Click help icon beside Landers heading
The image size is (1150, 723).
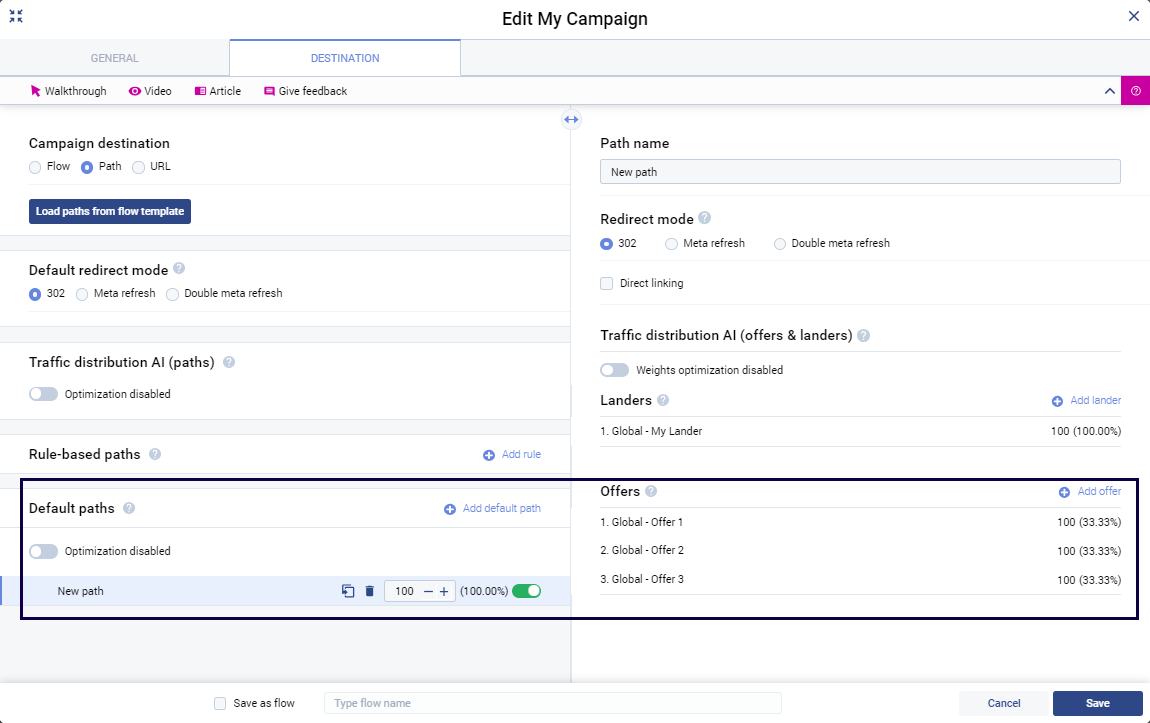(x=663, y=400)
